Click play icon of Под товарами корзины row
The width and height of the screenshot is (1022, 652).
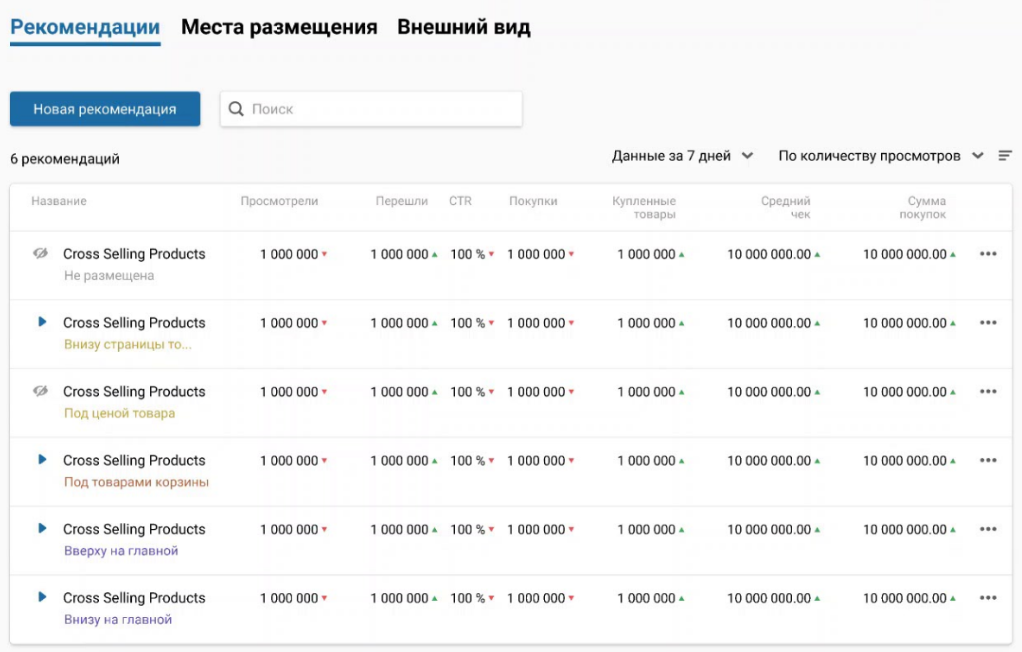tap(42, 459)
